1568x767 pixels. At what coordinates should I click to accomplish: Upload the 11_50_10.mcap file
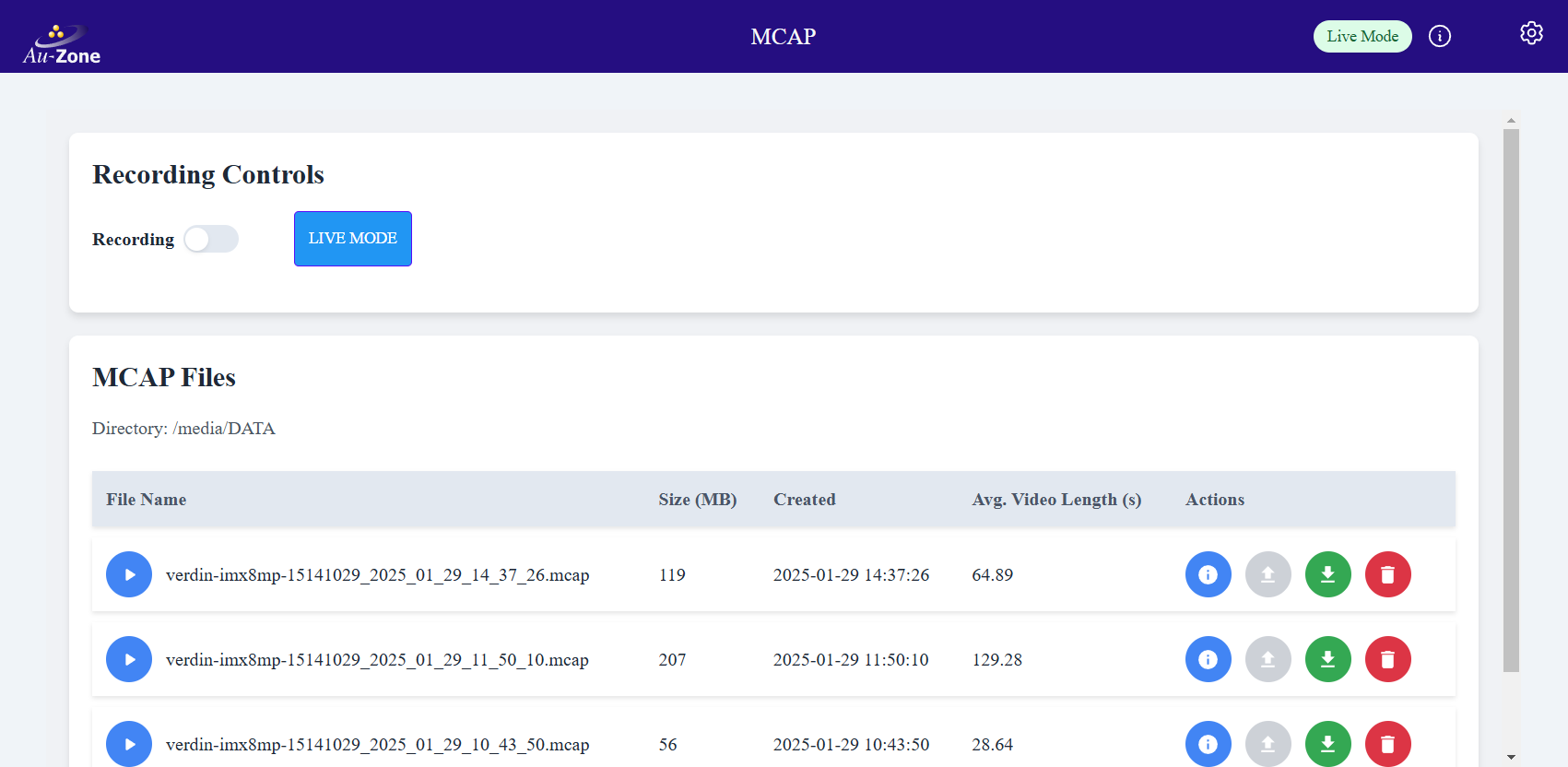pos(1268,659)
